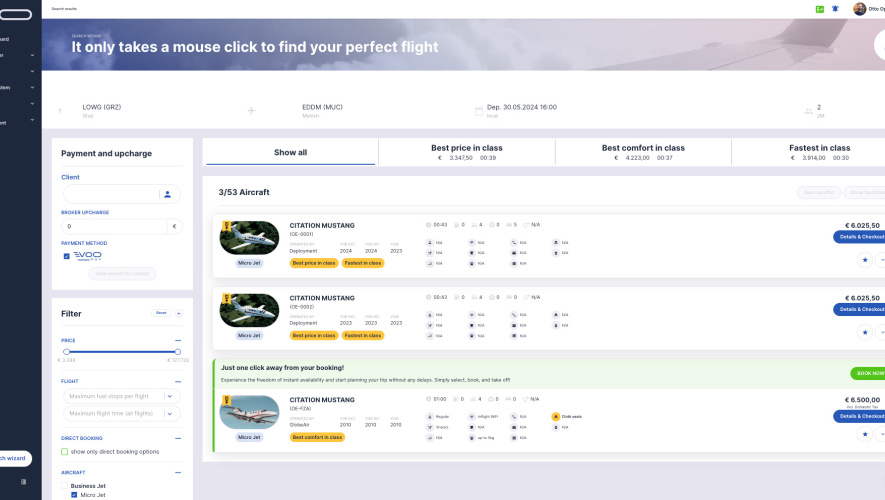
Task: Select the Best comfort in class tab
Action: point(642,152)
